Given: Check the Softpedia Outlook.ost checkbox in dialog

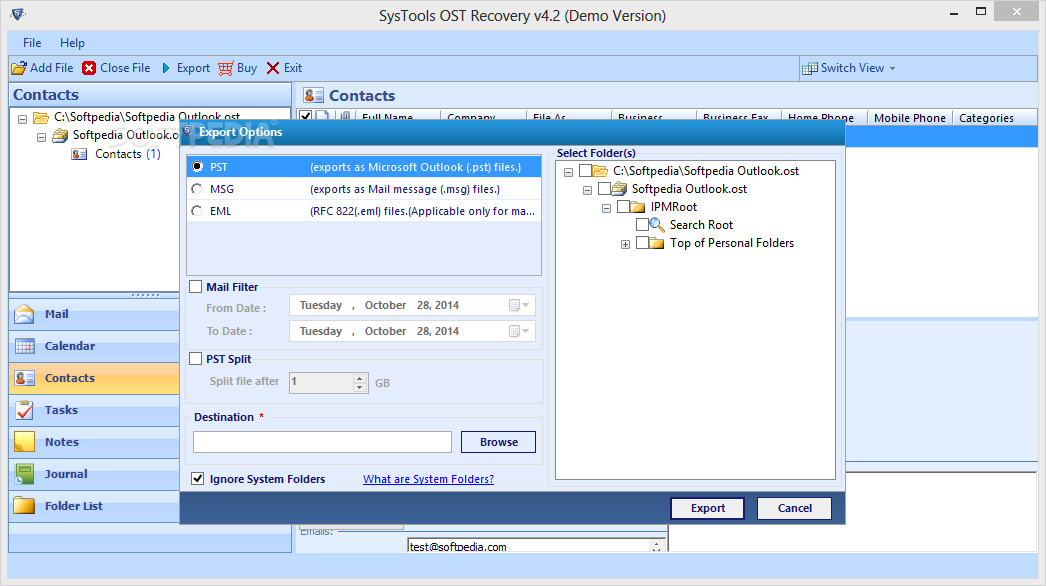Looking at the screenshot, I should point(604,189).
